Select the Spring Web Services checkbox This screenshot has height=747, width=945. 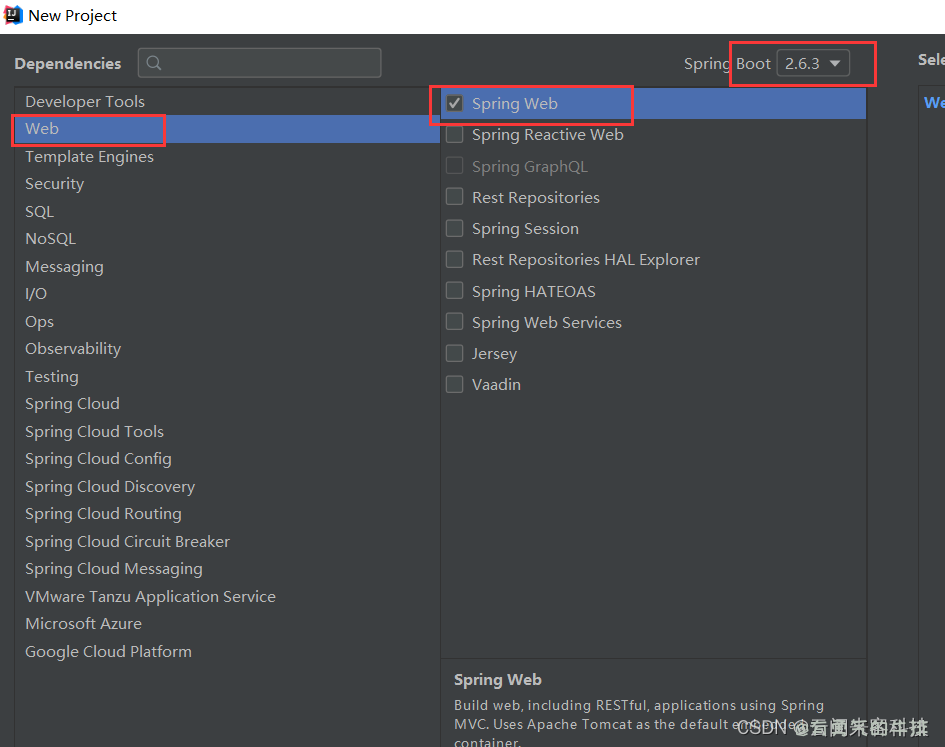point(455,322)
